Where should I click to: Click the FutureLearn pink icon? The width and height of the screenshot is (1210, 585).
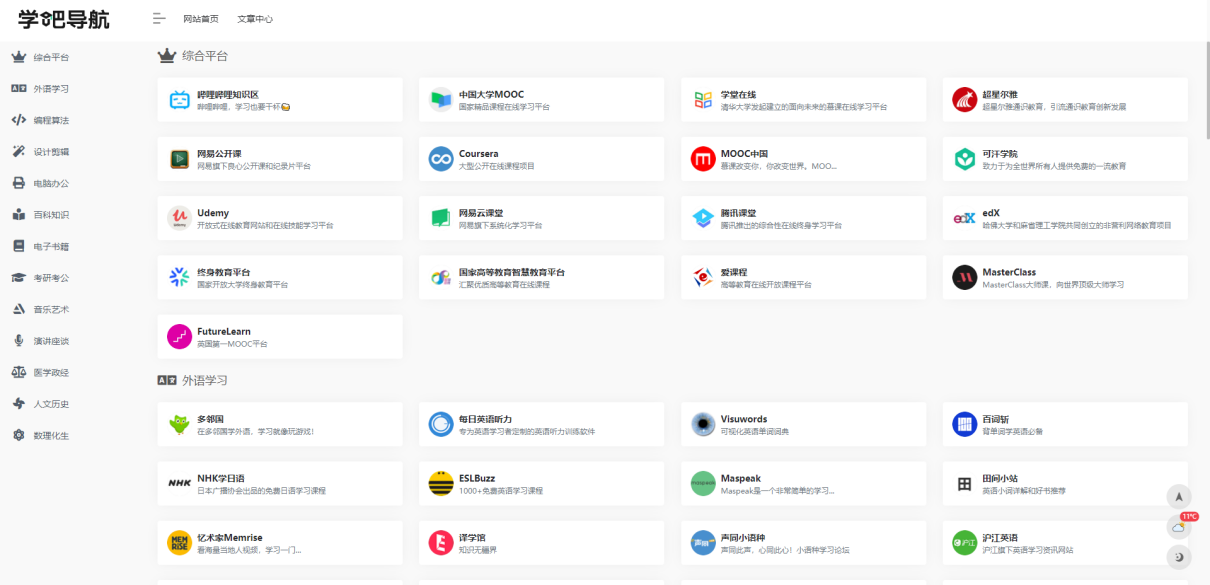(x=179, y=337)
